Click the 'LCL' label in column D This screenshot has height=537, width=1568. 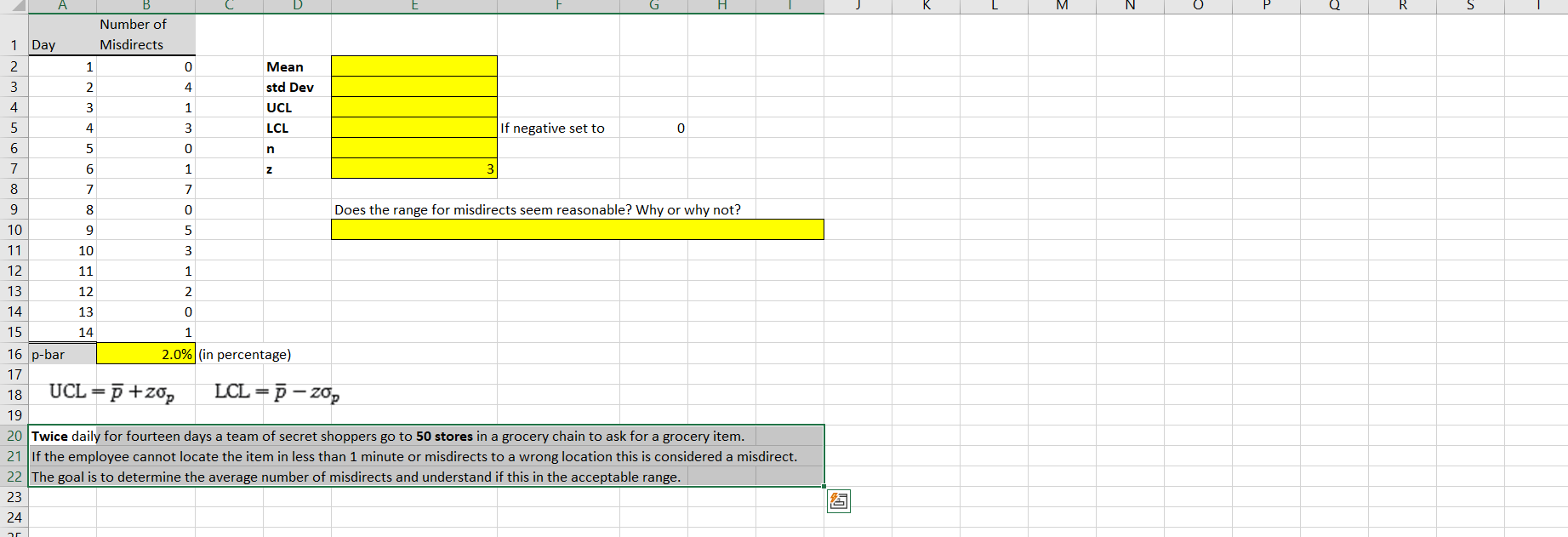[x=277, y=128]
